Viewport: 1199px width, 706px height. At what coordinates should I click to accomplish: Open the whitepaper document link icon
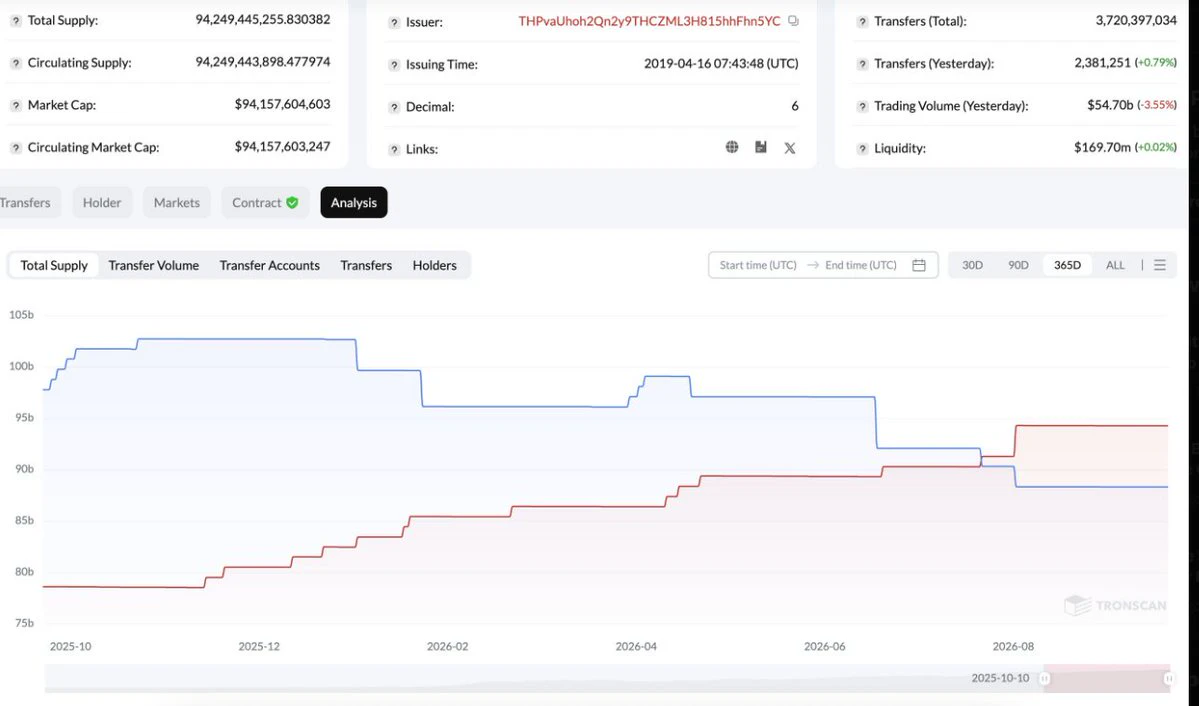click(x=761, y=147)
